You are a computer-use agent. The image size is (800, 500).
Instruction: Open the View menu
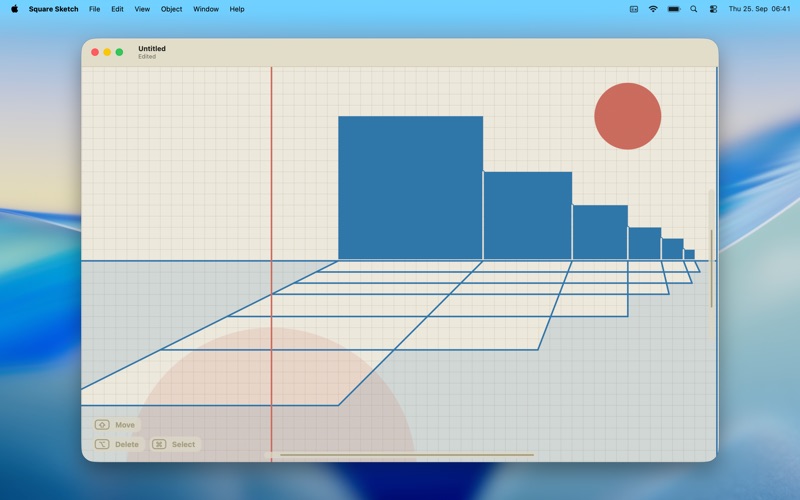142,9
